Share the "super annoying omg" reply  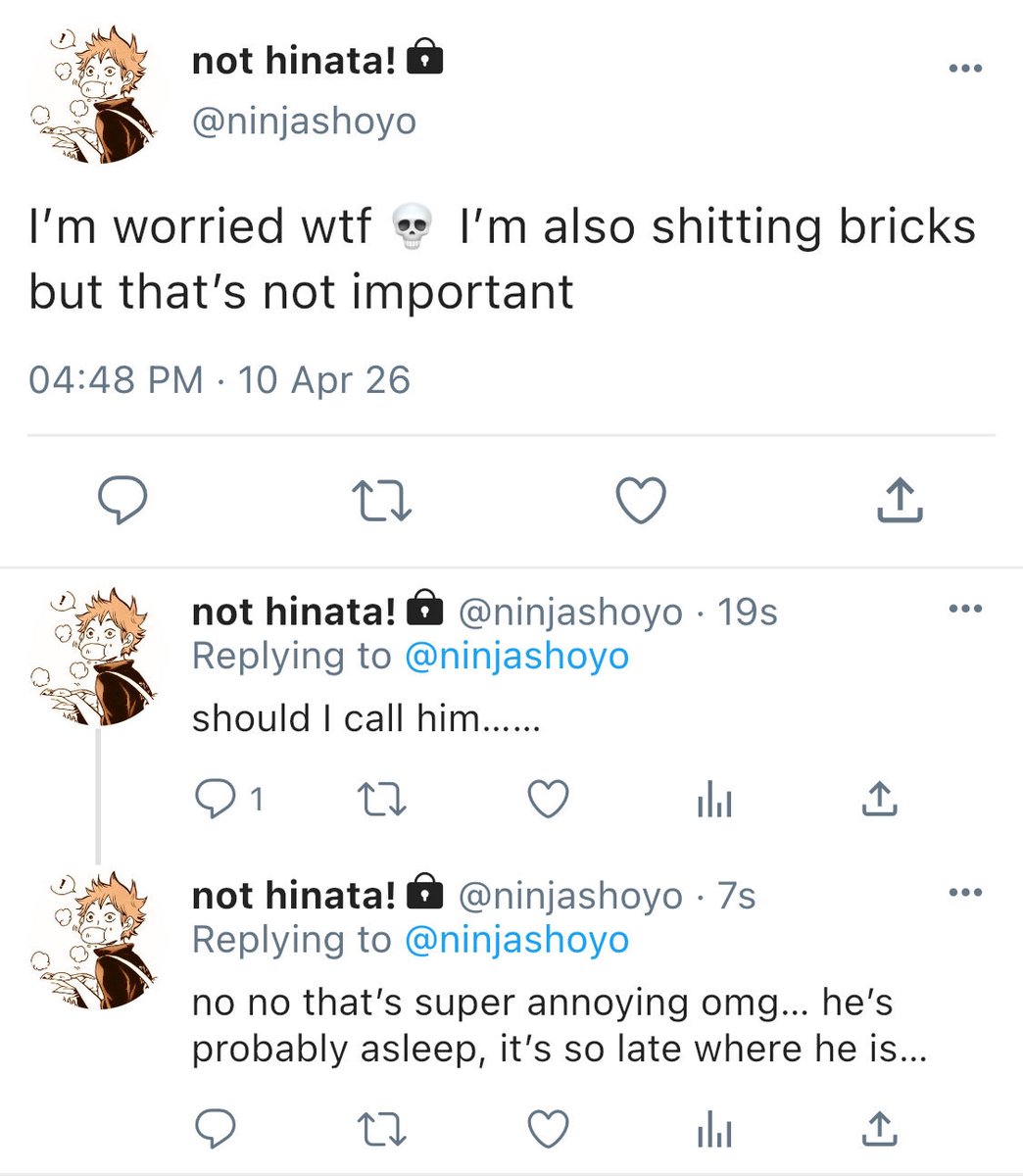(x=879, y=1128)
